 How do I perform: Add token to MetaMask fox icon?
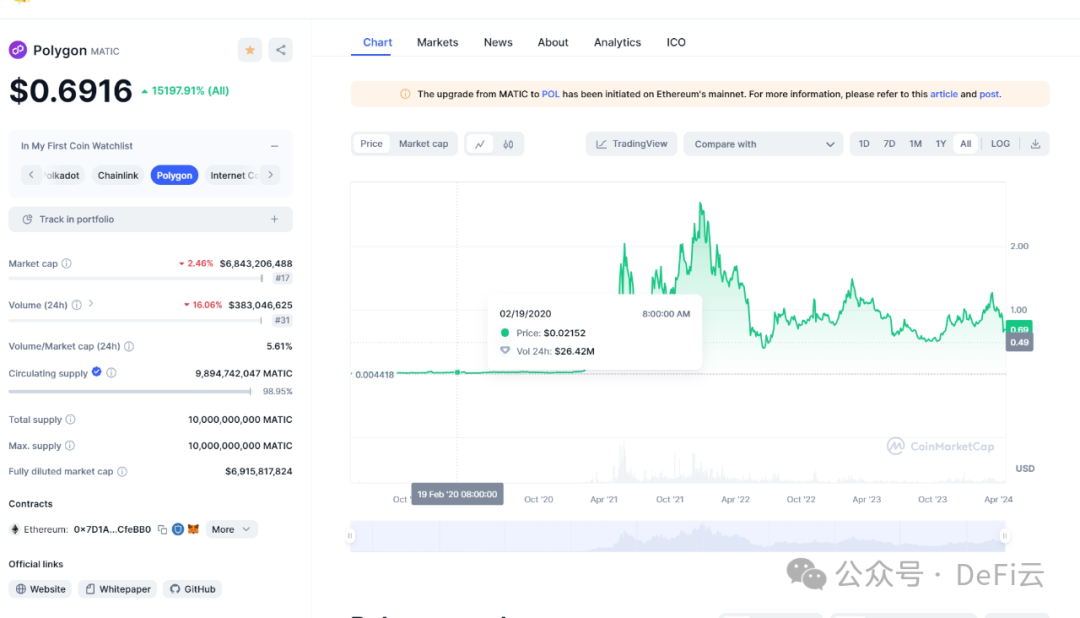tap(193, 530)
